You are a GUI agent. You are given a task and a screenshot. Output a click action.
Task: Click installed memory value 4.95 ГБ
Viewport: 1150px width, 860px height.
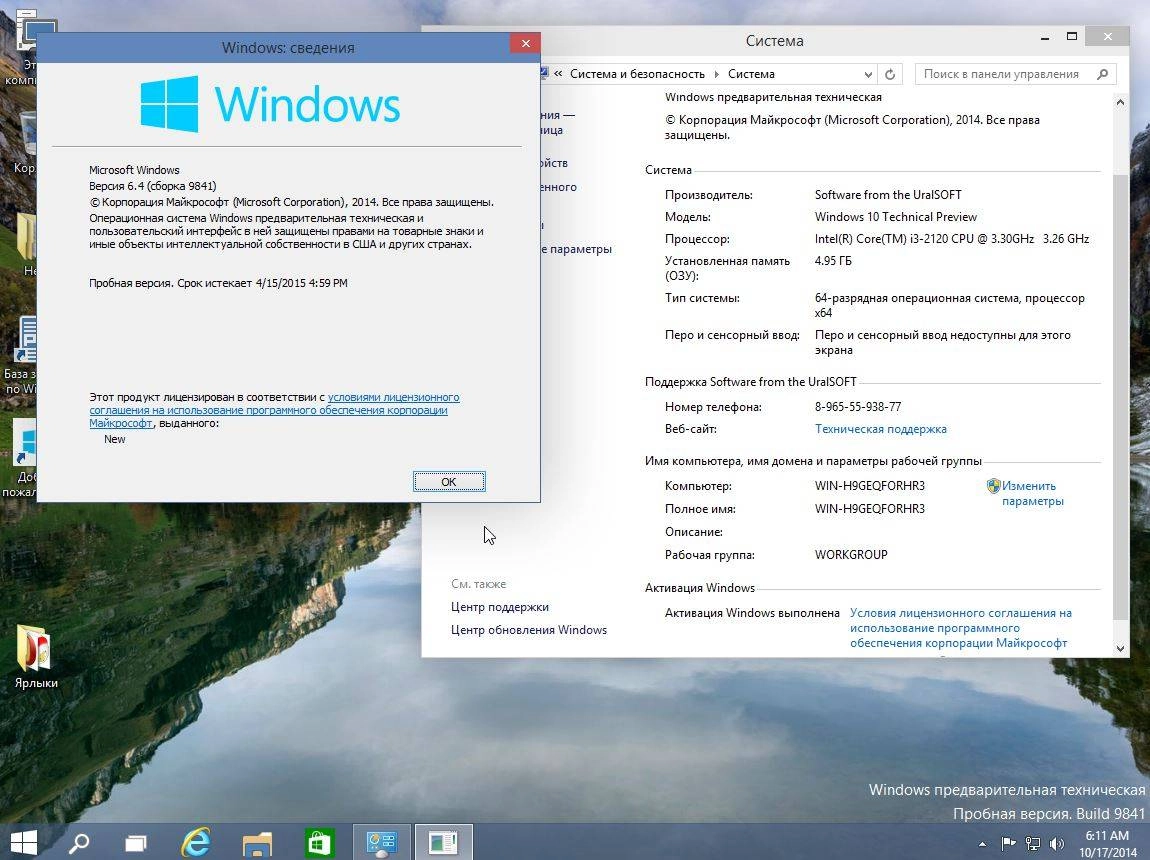point(832,261)
